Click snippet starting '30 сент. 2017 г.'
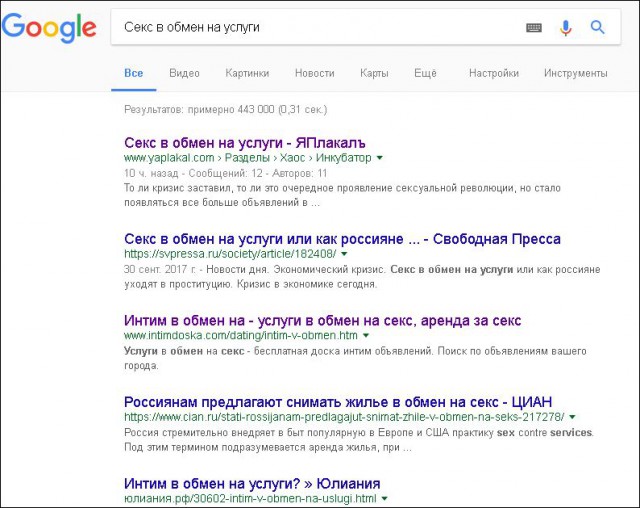Image resolution: width=640 pixels, height=508 pixels. click(x=362, y=277)
